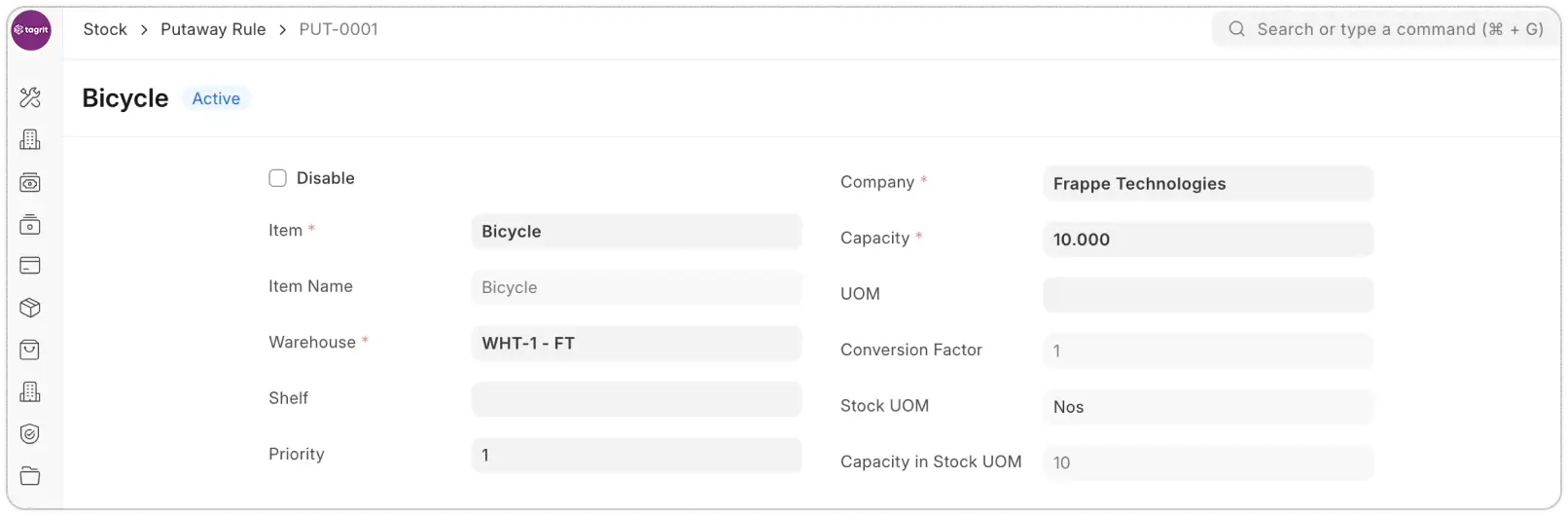This screenshot has width=1568, height=516.
Task: Open the folder icon in sidebar
Action: [x=30, y=476]
